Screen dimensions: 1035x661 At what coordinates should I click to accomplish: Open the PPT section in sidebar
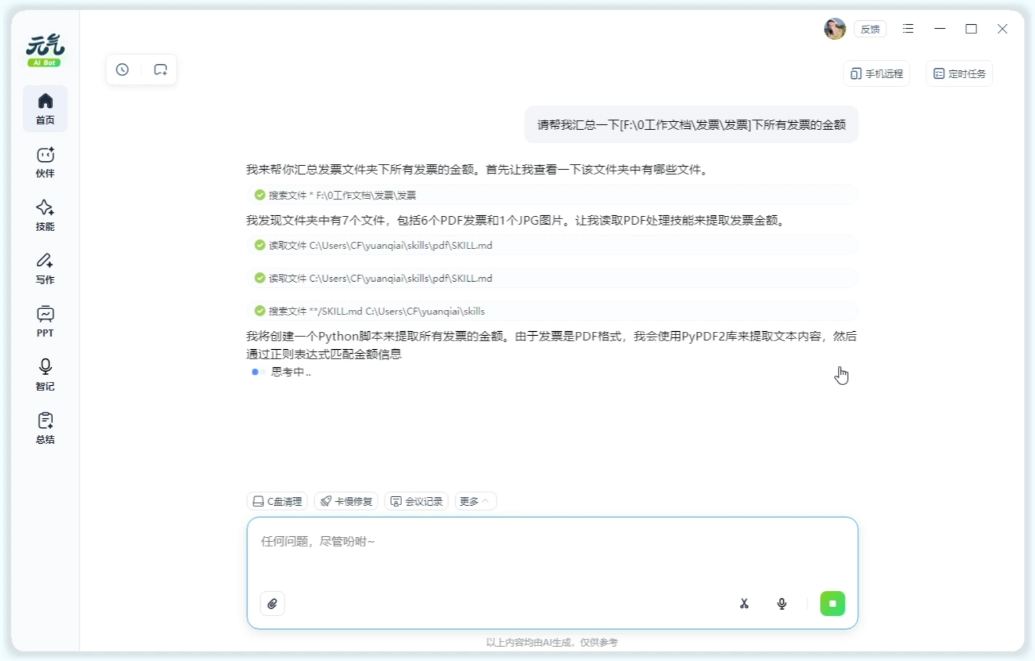[45, 322]
